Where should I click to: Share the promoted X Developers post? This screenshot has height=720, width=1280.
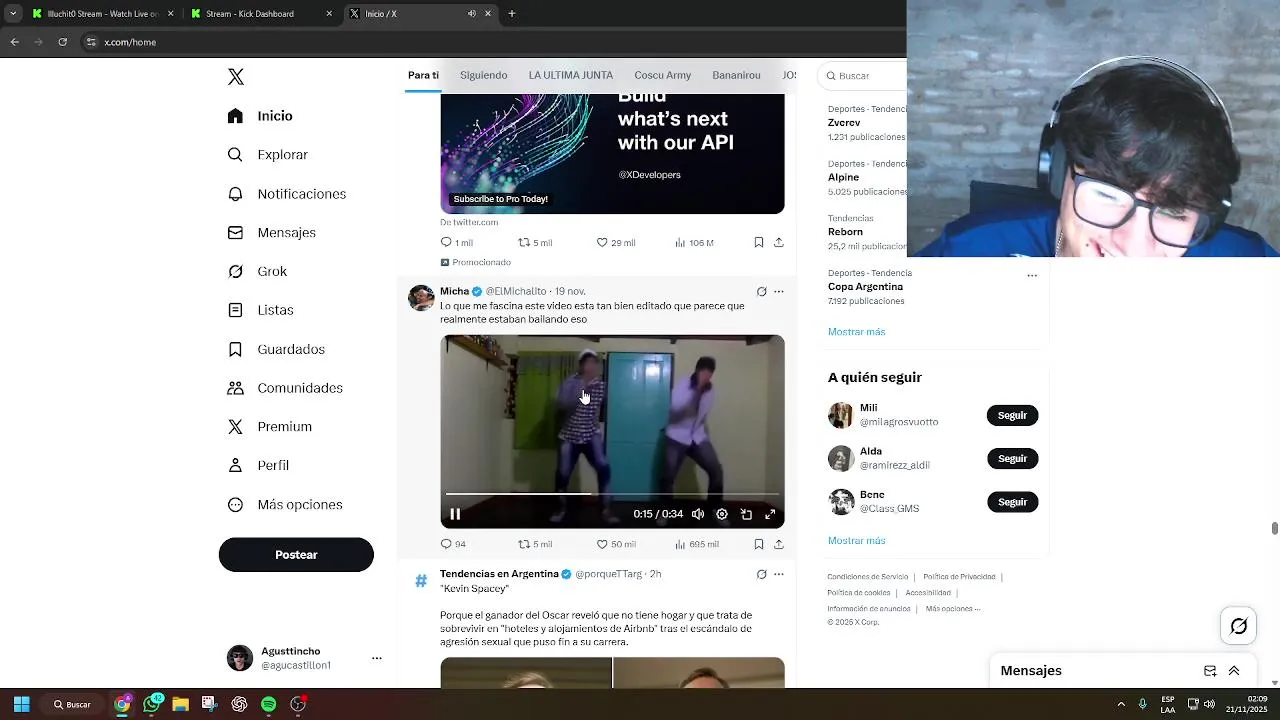click(x=779, y=242)
